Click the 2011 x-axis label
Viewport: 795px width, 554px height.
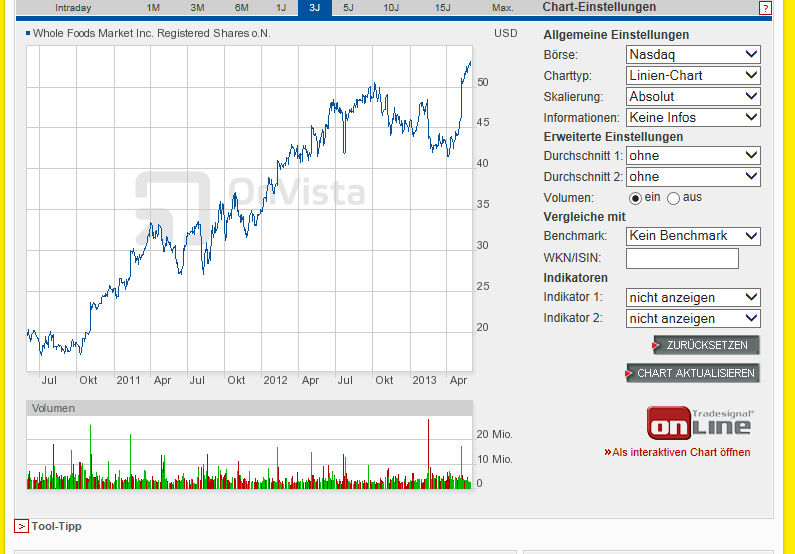[x=128, y=380]
